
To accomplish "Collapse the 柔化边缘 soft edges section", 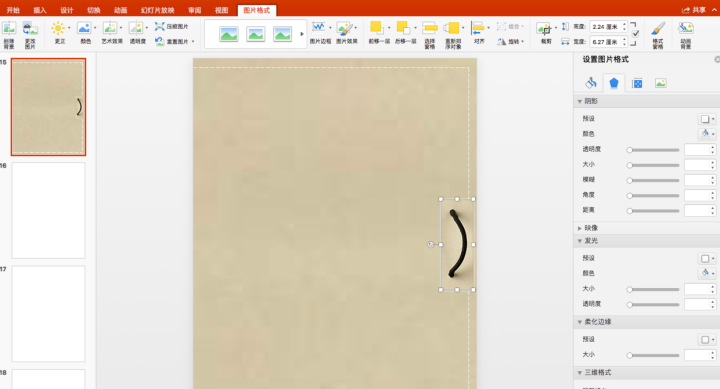I will coord(579,322).
